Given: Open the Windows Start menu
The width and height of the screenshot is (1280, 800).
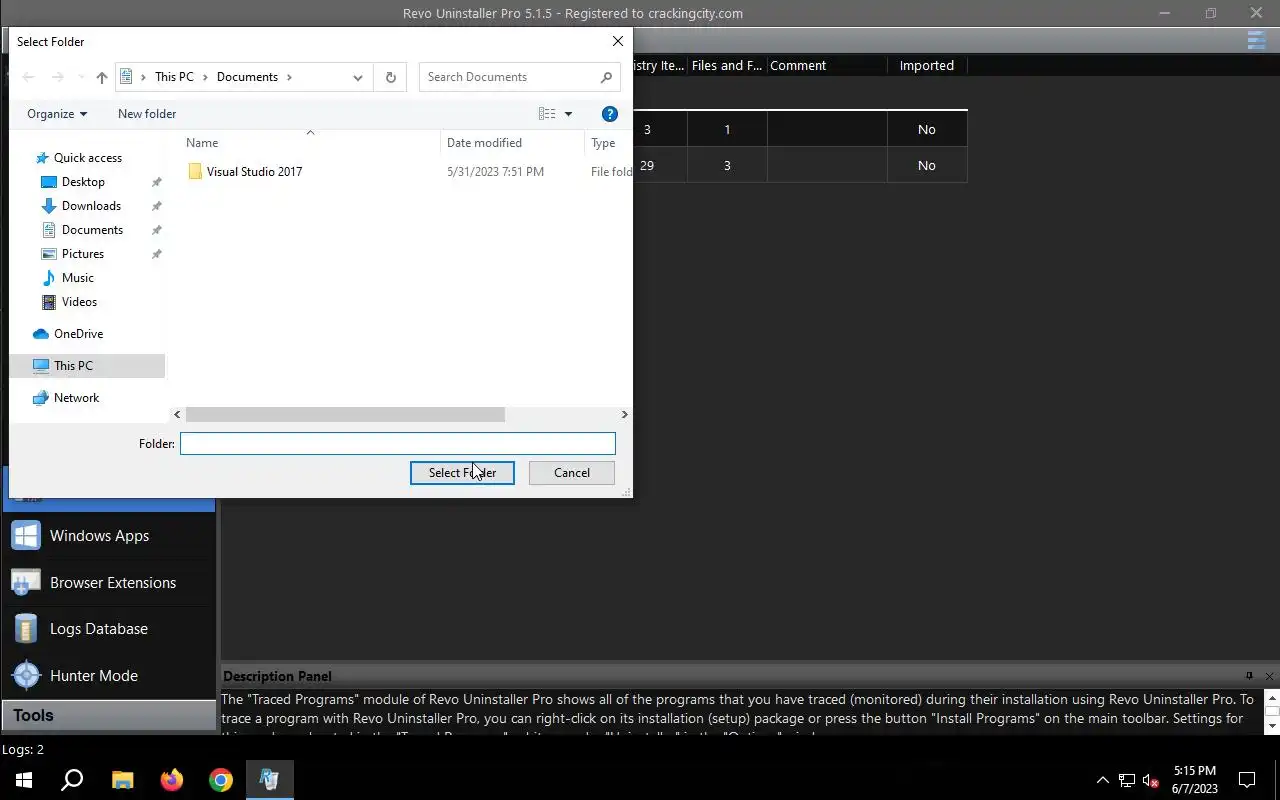Looking at the screenshot, I should point(24,780).
